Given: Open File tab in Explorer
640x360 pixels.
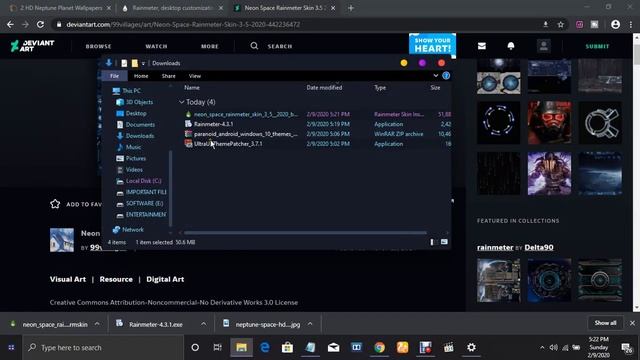Looking at the screenshot, I should [x=114, y=76].
